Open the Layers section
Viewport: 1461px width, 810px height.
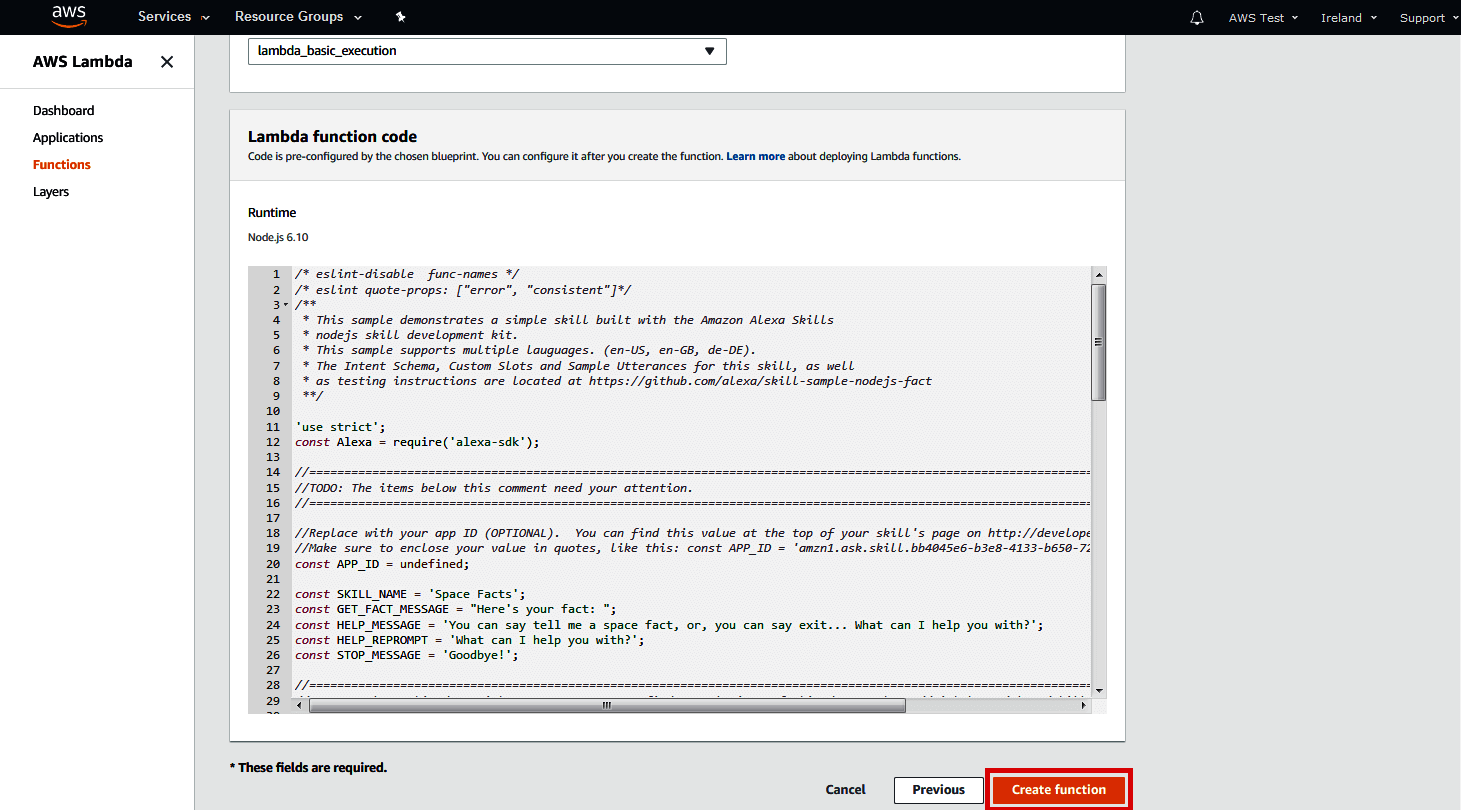click(x=51, y=191)
